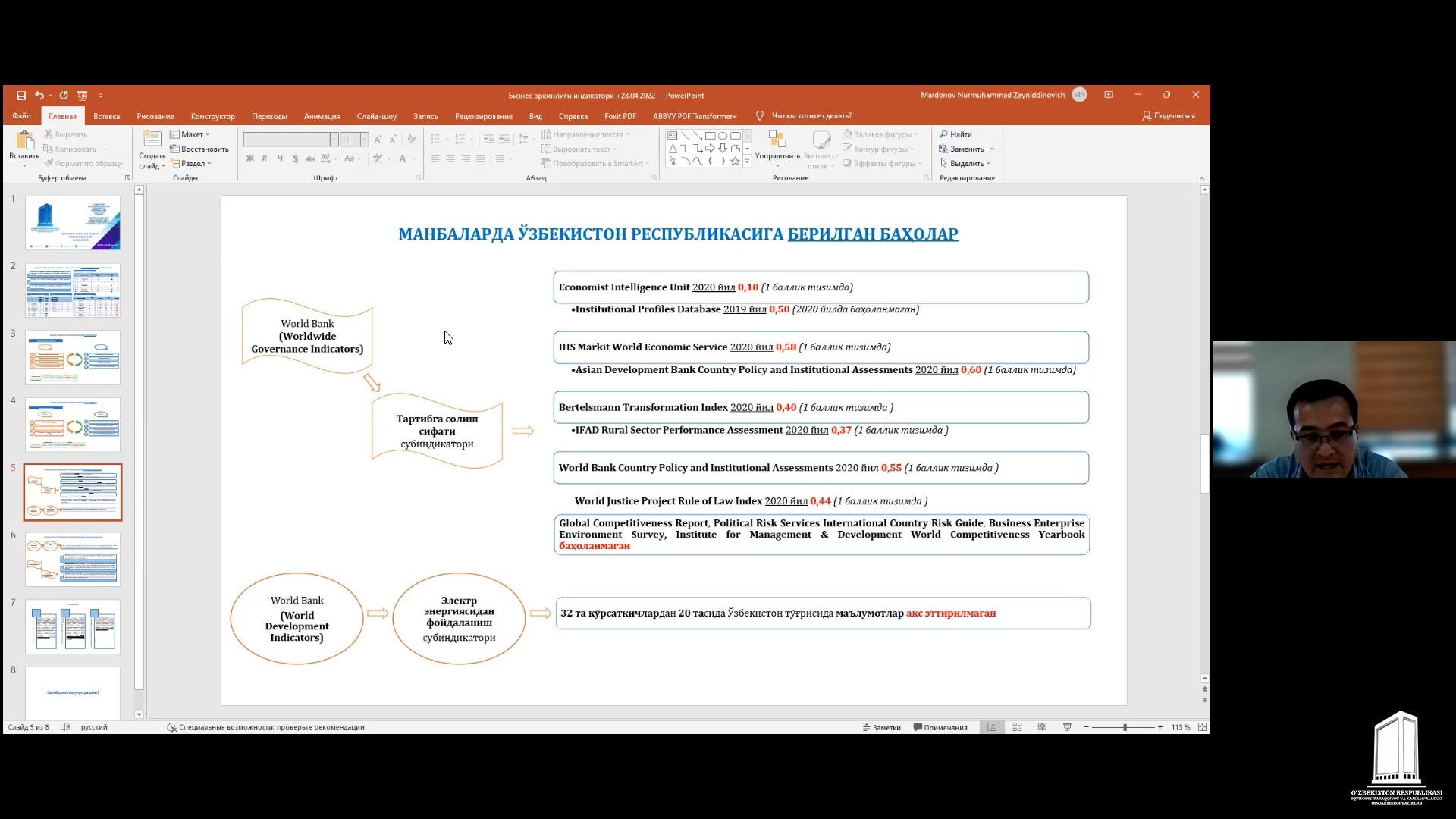Start slideshow from beginning icon in title bar
The width and height of the screenshot is (1456, 819).
(83, 96)
